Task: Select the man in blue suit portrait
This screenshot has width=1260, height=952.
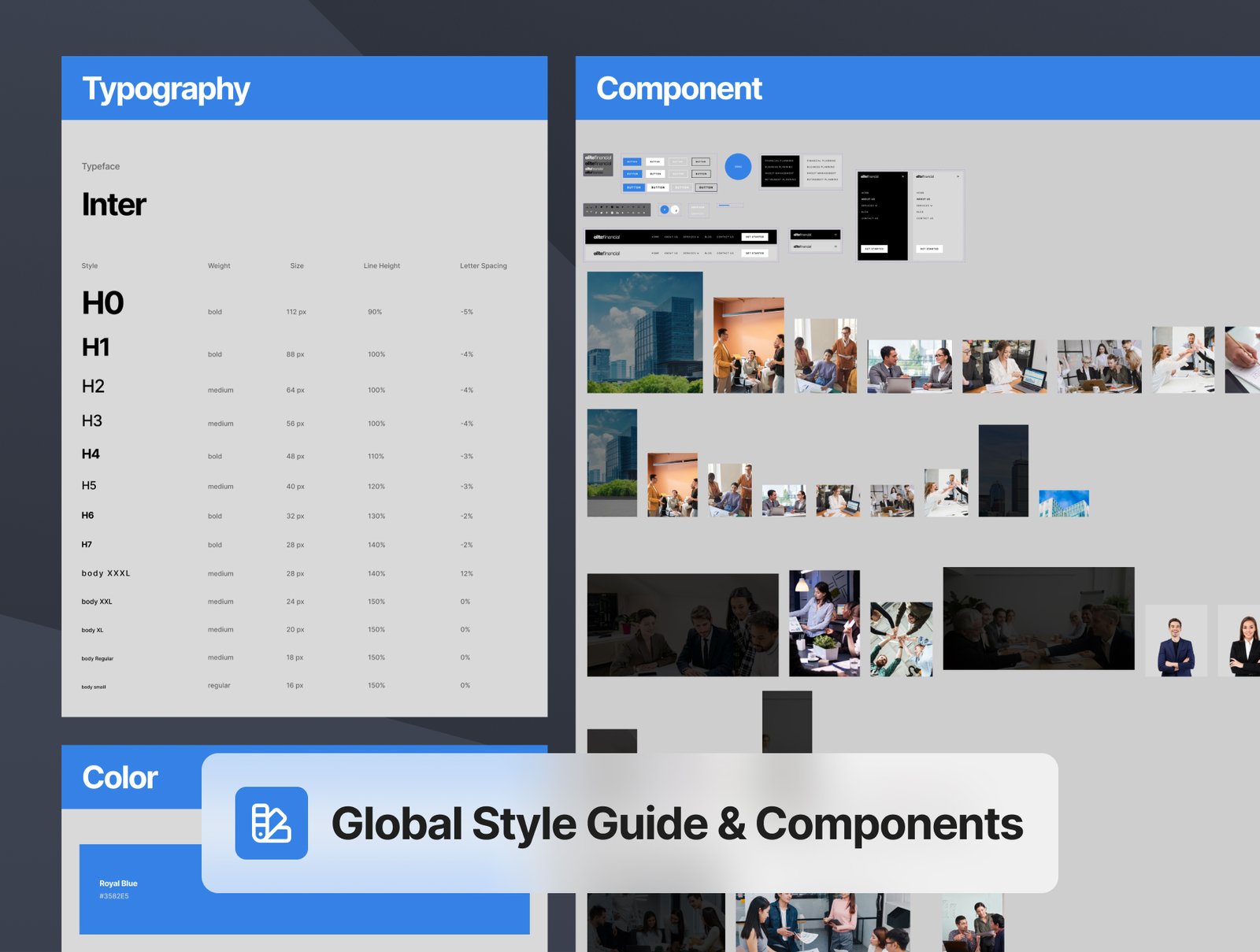Action: (x=1176, y=641)
